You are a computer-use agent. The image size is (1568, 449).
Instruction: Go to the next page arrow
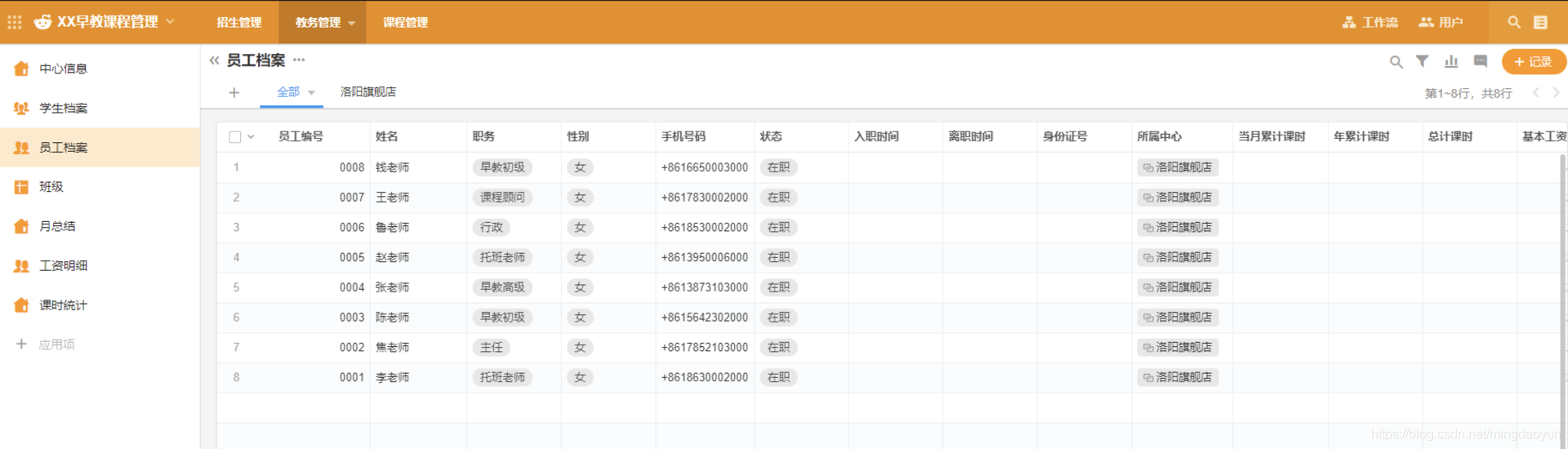tap(1556, 92)
